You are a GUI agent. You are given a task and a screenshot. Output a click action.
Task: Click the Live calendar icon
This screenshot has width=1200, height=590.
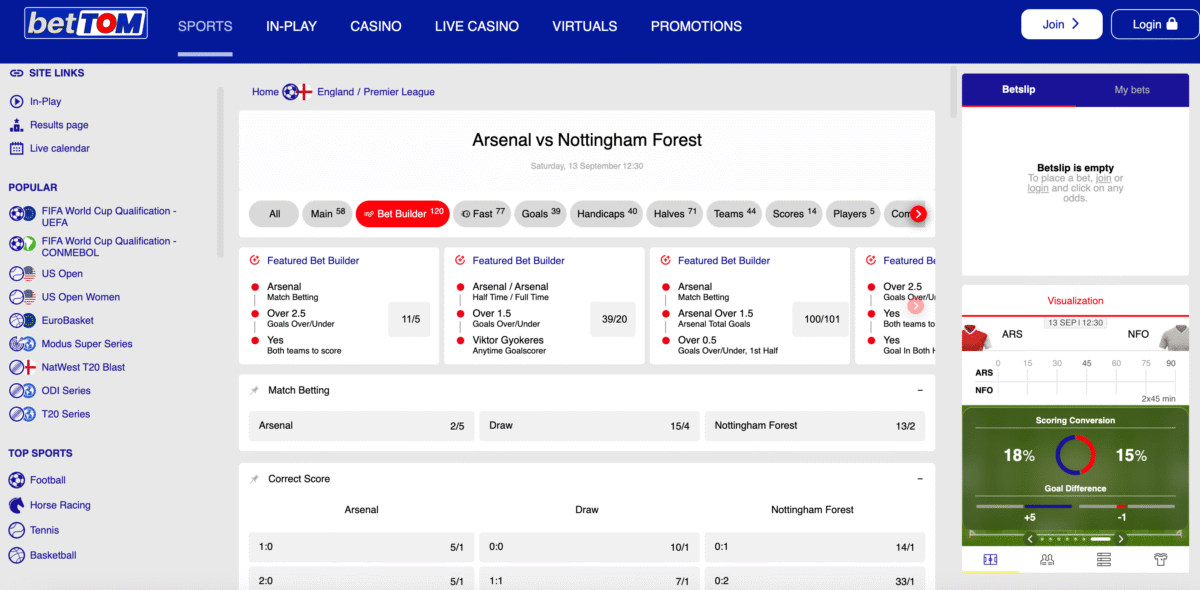[x=16, y=148]
